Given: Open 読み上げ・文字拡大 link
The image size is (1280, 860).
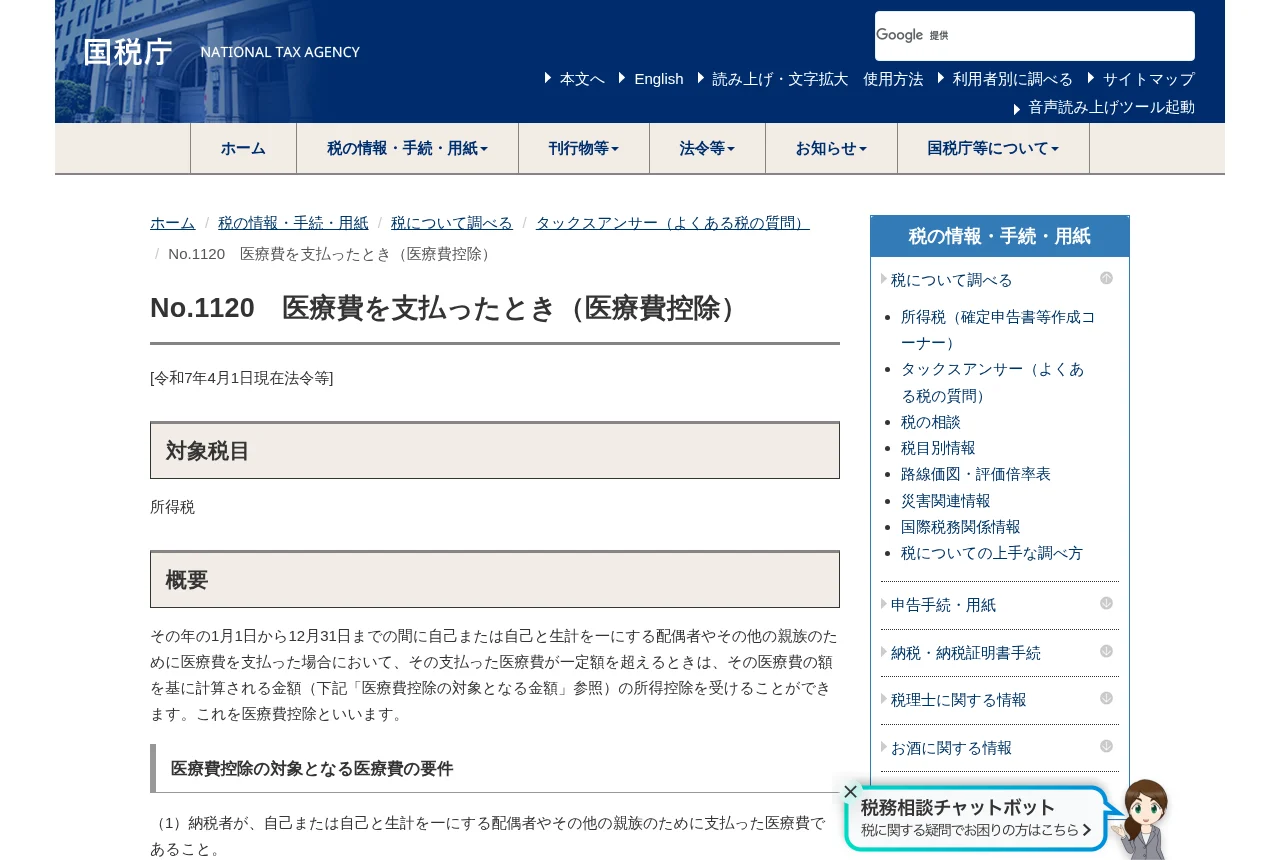Looking at the screenshot, I should click(780, 79).
